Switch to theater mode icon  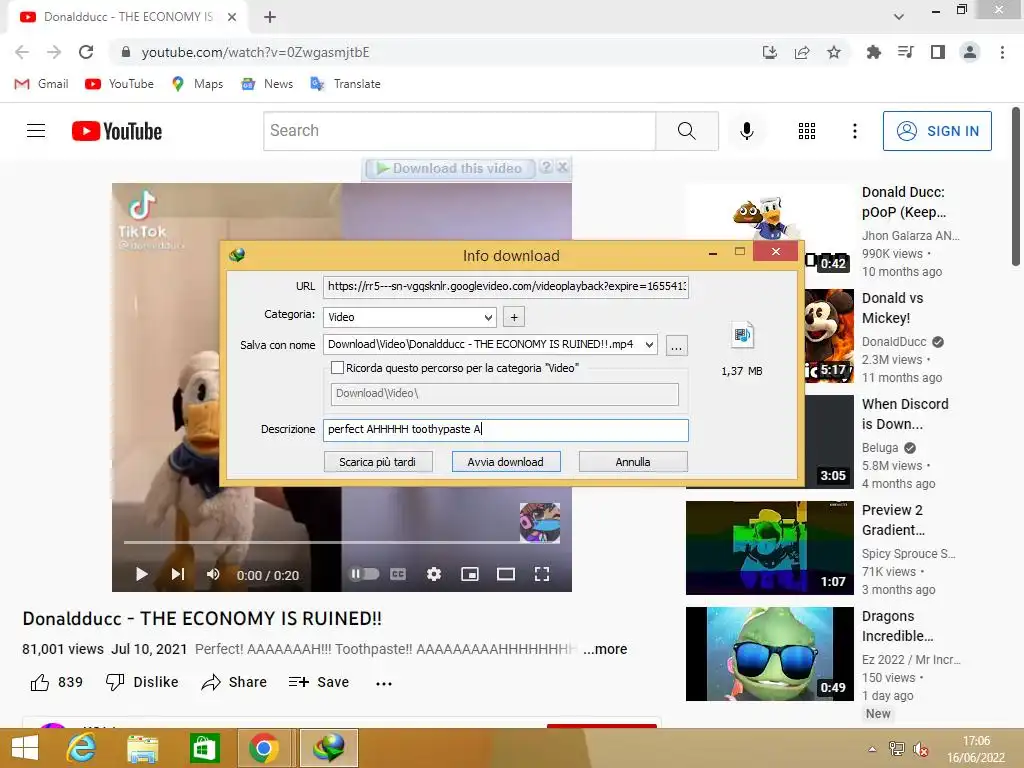(x=506, y=574)
